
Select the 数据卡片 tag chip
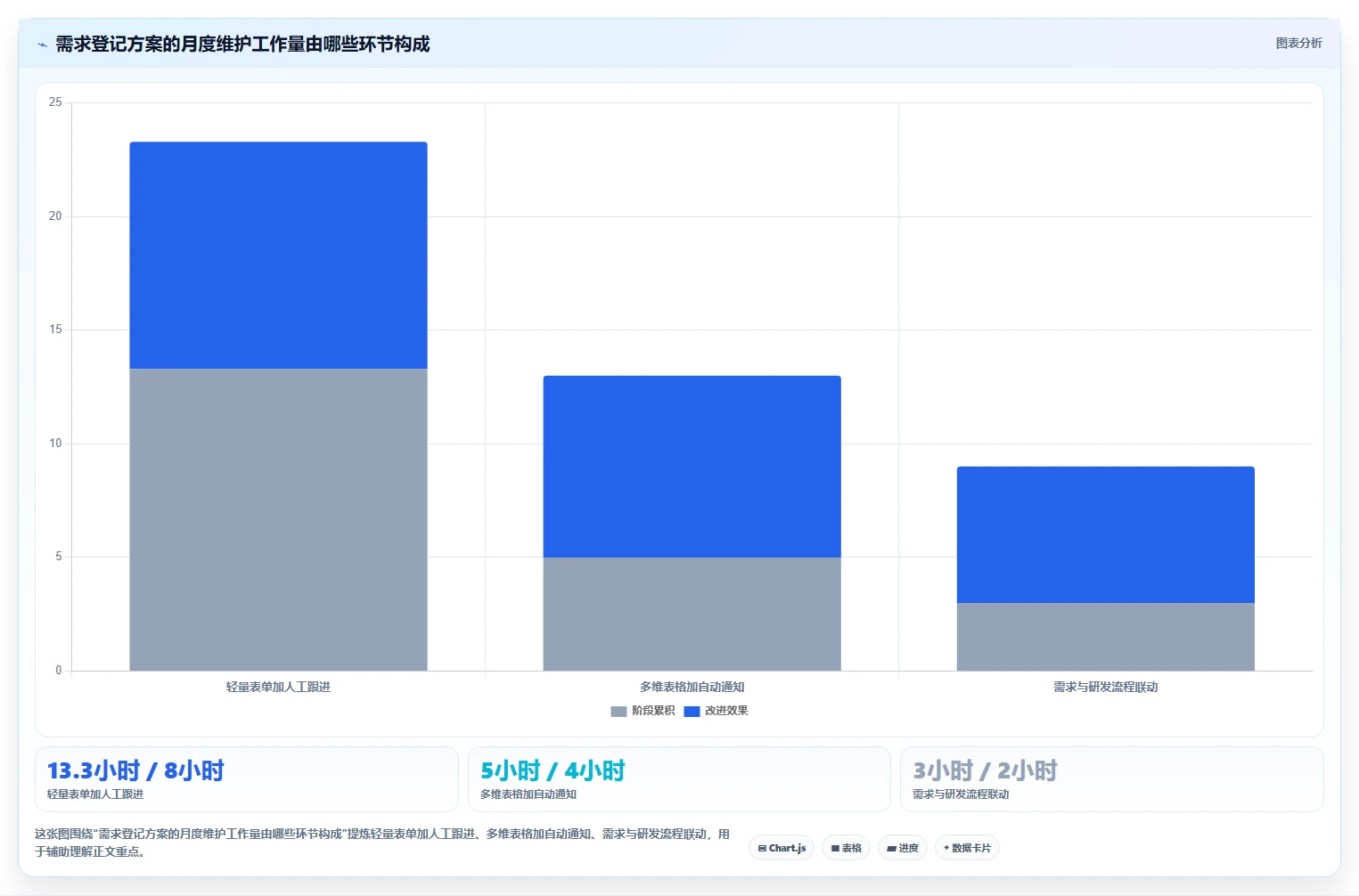pyautogui.click(x=967, y=848)
